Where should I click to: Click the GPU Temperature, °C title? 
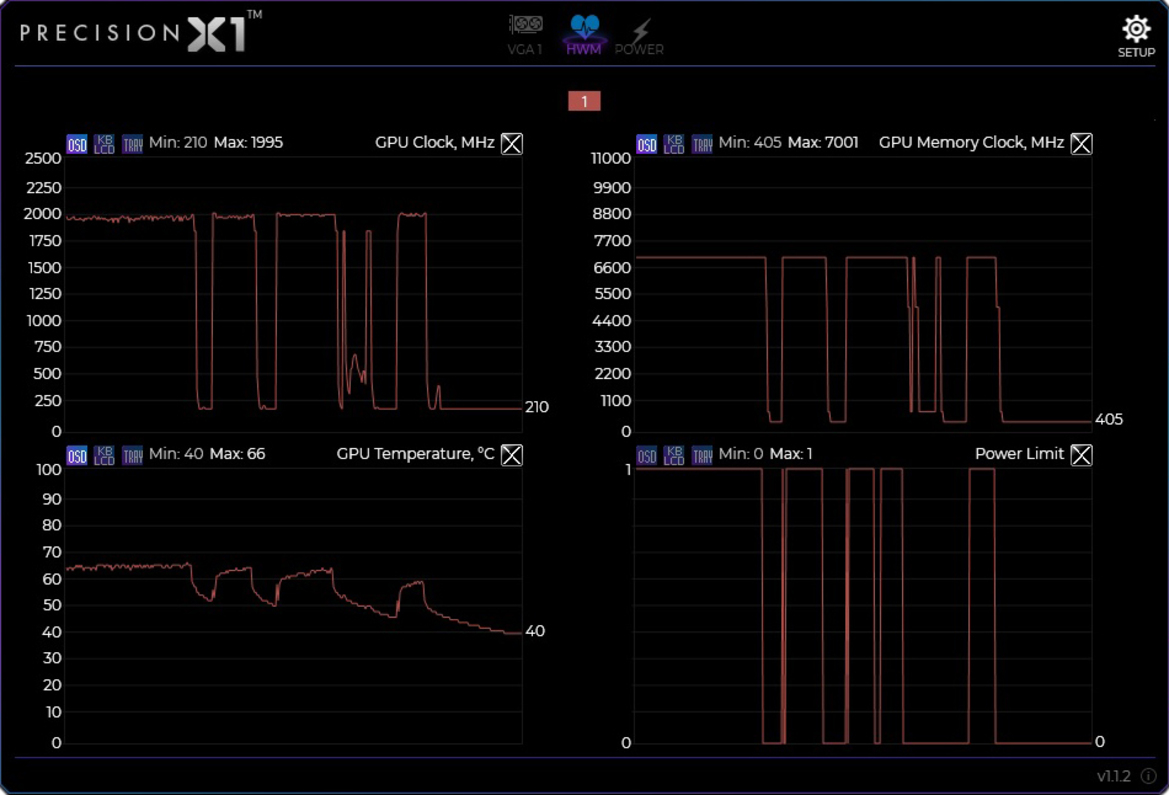pos(415,453)
